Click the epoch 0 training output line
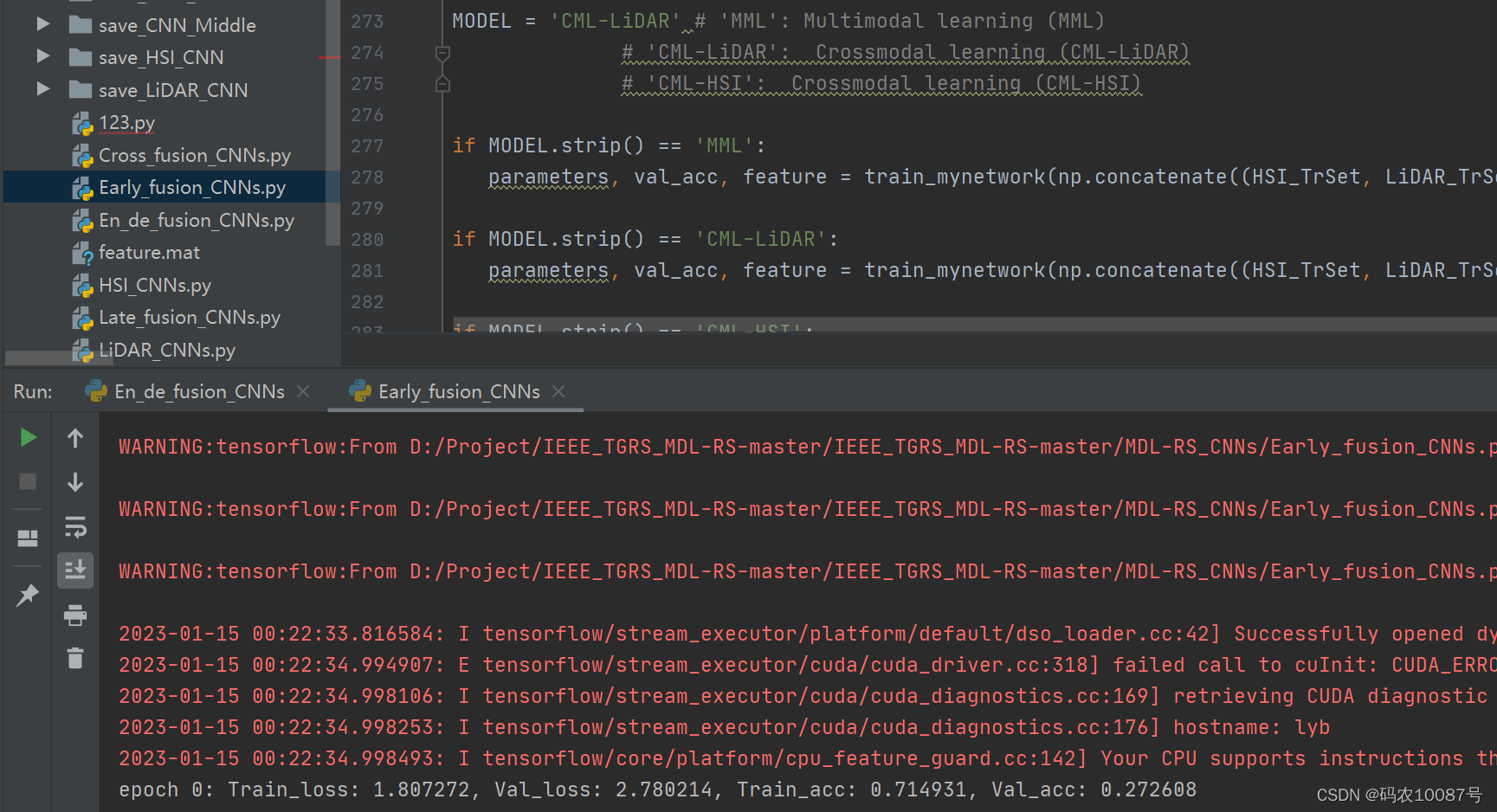This screenshot has height=812, width=1497. click(x=657, y=789)
